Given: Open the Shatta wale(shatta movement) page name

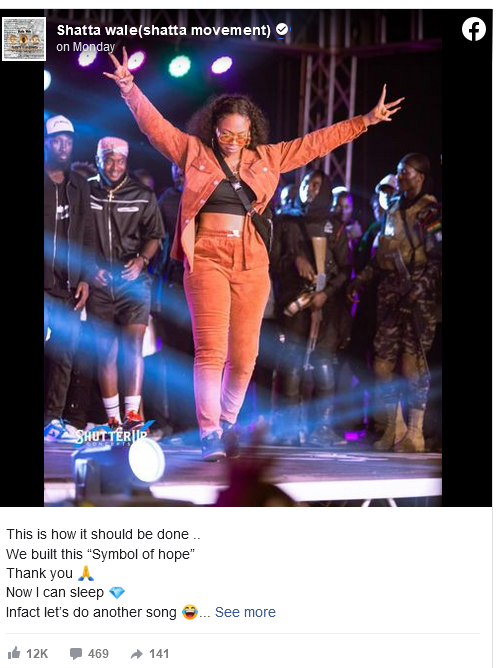Looking at the screenshot, I should tap(164, 30).
